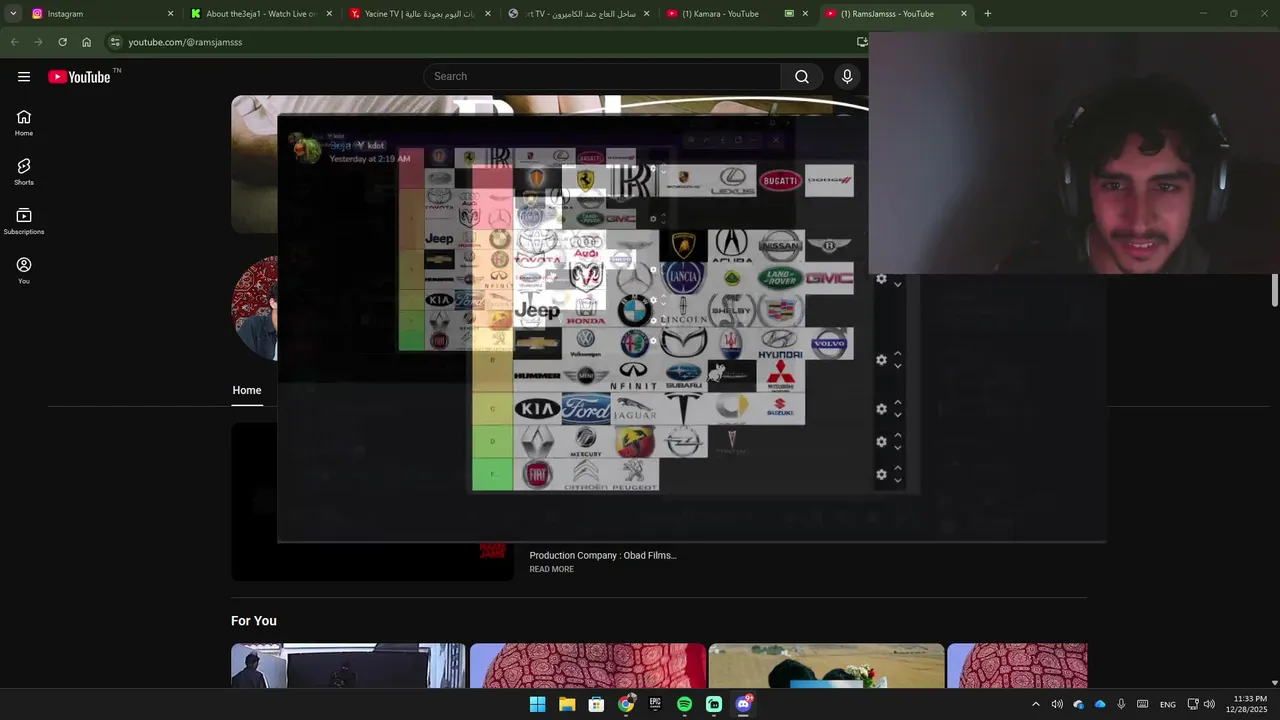
Task: Open the Production Company : Obad Films description
Action: click(603, 555)
